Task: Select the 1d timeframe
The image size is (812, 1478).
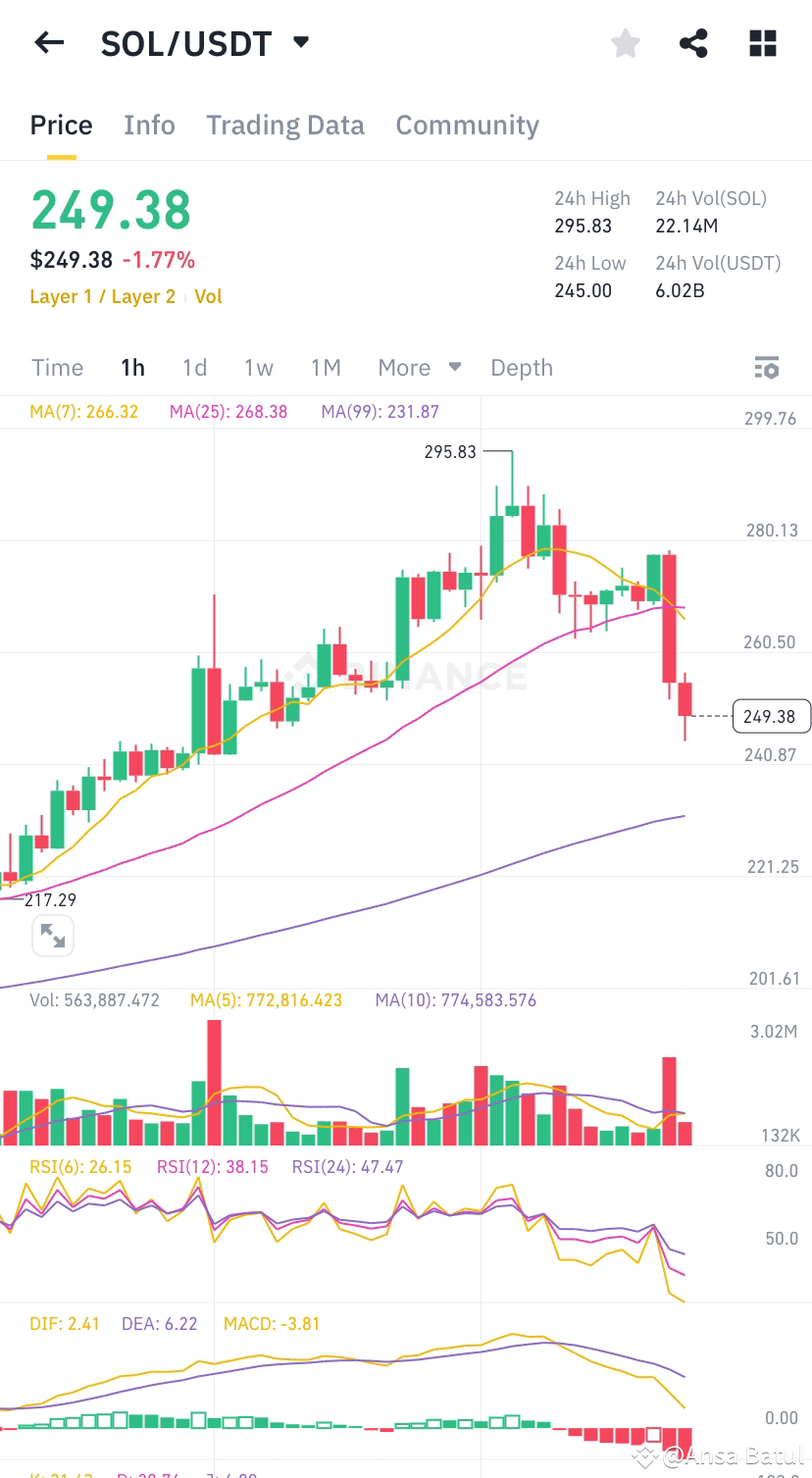Action: point(193,368)
